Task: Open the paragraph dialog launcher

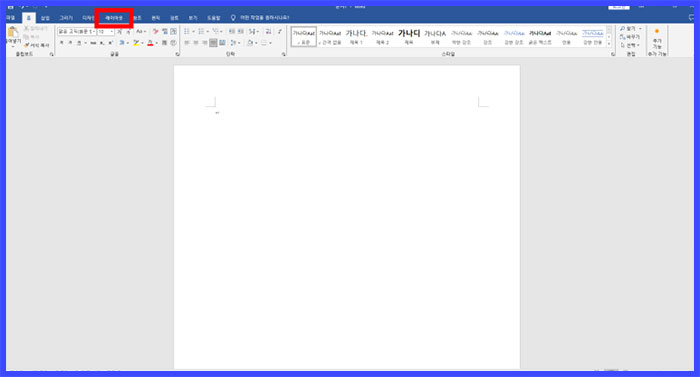Action: [x=283, y=54]
